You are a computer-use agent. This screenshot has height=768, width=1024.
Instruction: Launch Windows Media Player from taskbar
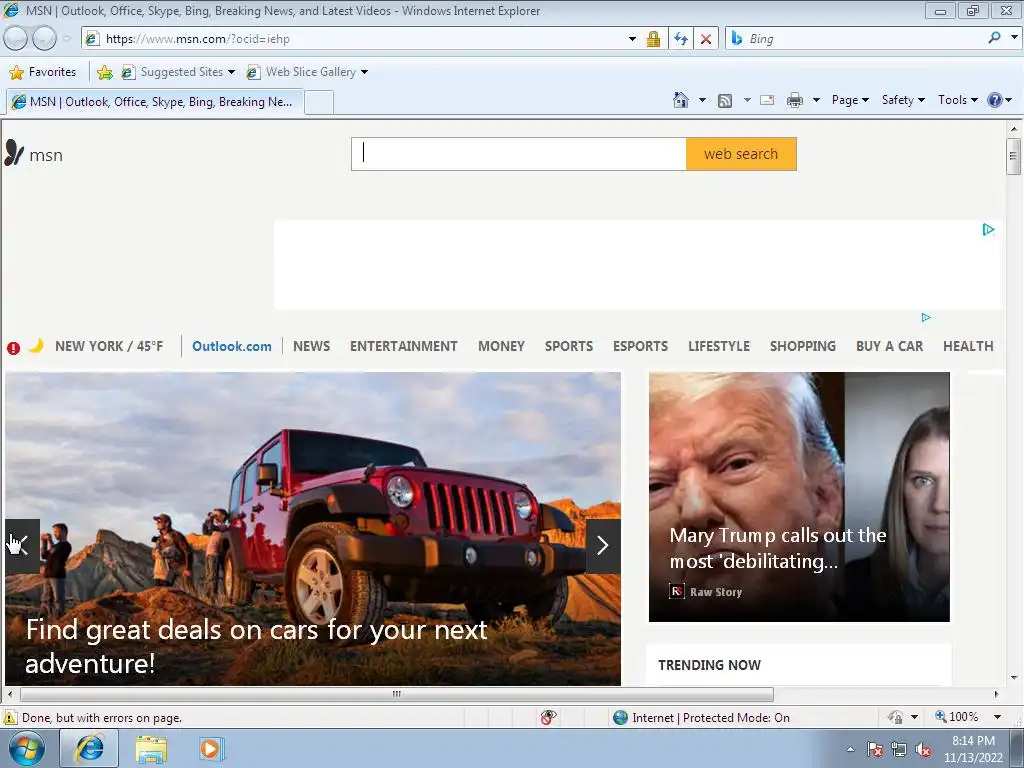tap(211, 748)
